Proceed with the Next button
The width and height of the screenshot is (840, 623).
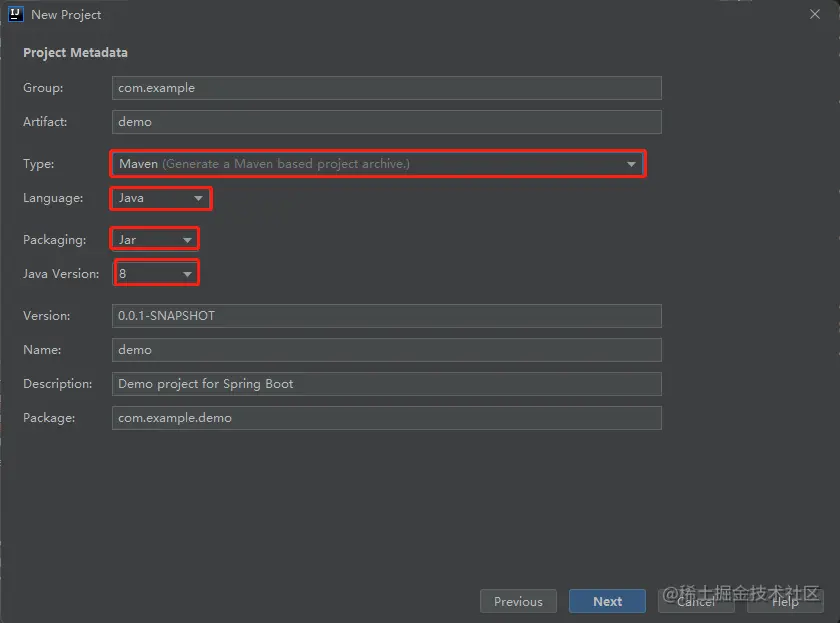tap(607, 602)
